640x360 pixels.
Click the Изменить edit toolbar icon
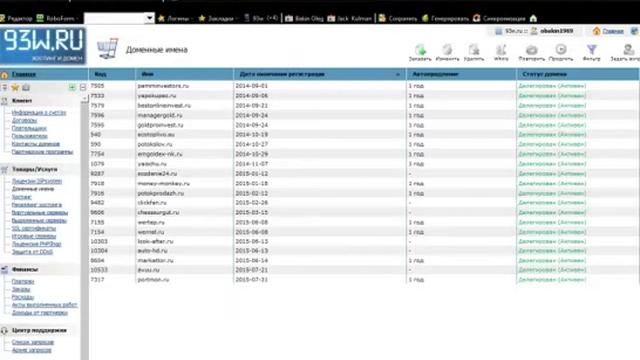447,52
